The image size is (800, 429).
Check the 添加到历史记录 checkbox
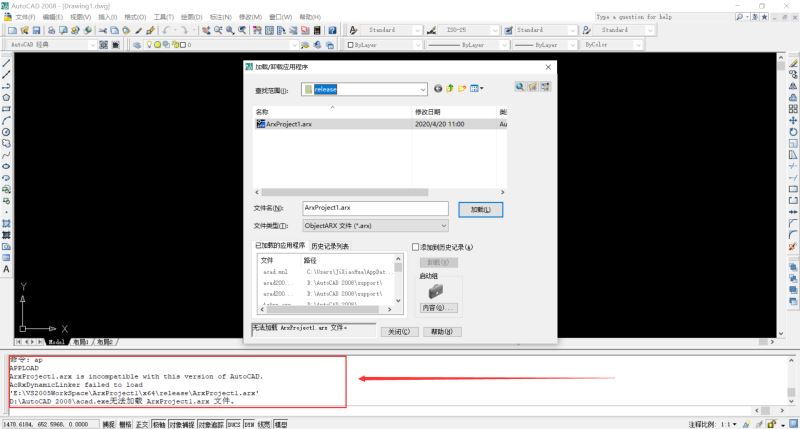(415, 247)
